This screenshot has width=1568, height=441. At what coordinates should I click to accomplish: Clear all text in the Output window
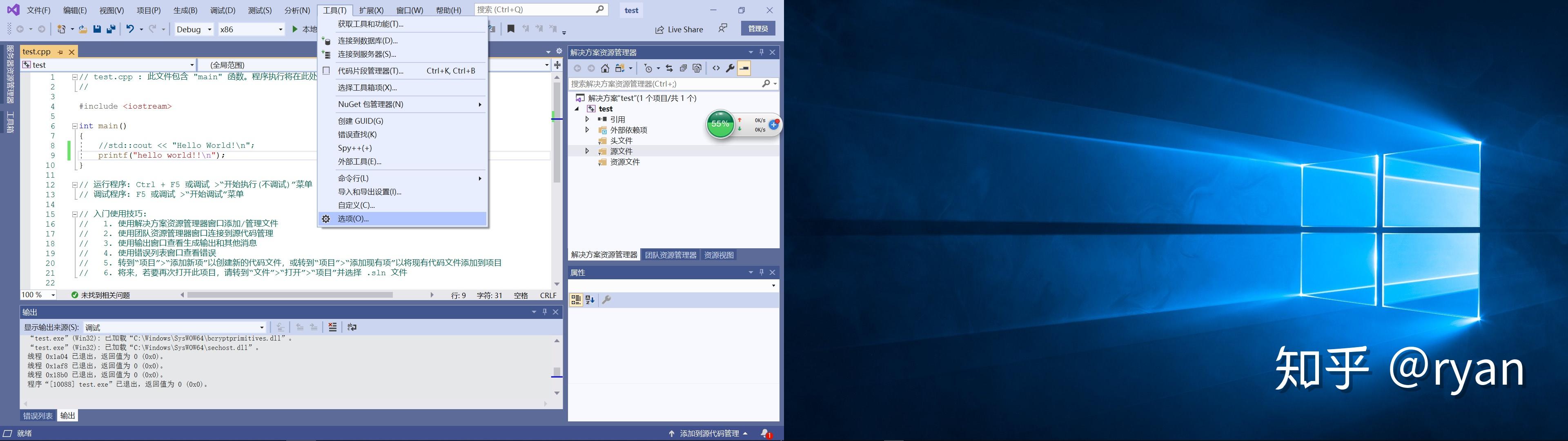tap(333, 327)
